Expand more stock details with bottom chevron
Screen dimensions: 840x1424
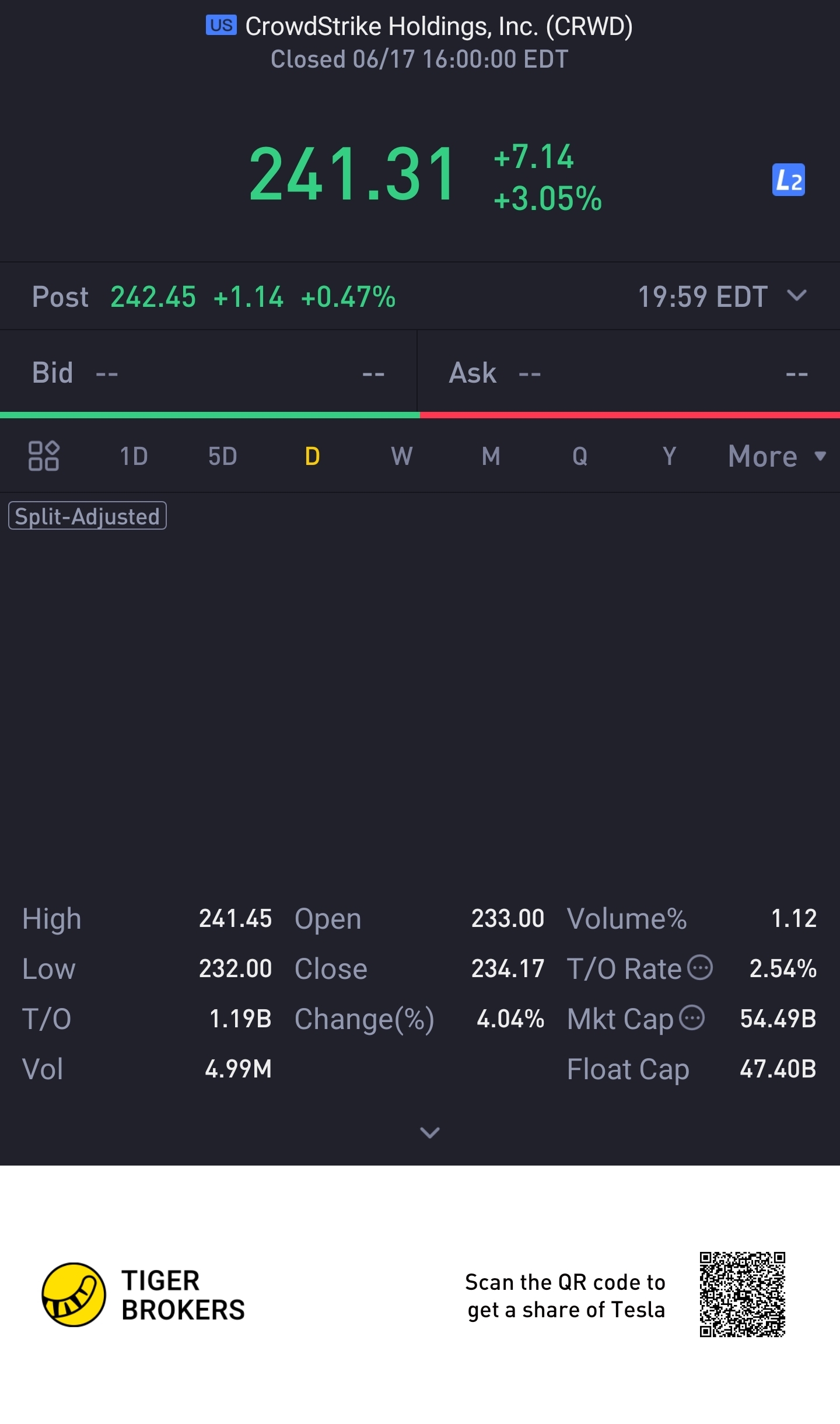(x=430, y=1133)
